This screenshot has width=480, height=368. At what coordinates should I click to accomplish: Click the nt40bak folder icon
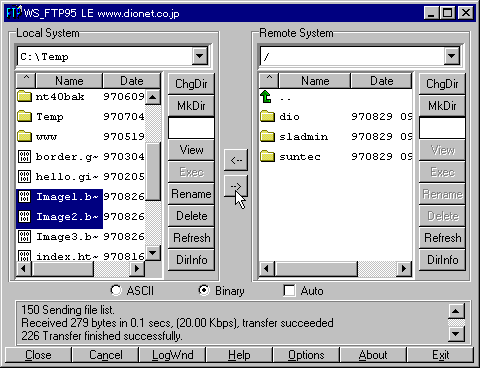pyautogui.click(x=24, y=96)
